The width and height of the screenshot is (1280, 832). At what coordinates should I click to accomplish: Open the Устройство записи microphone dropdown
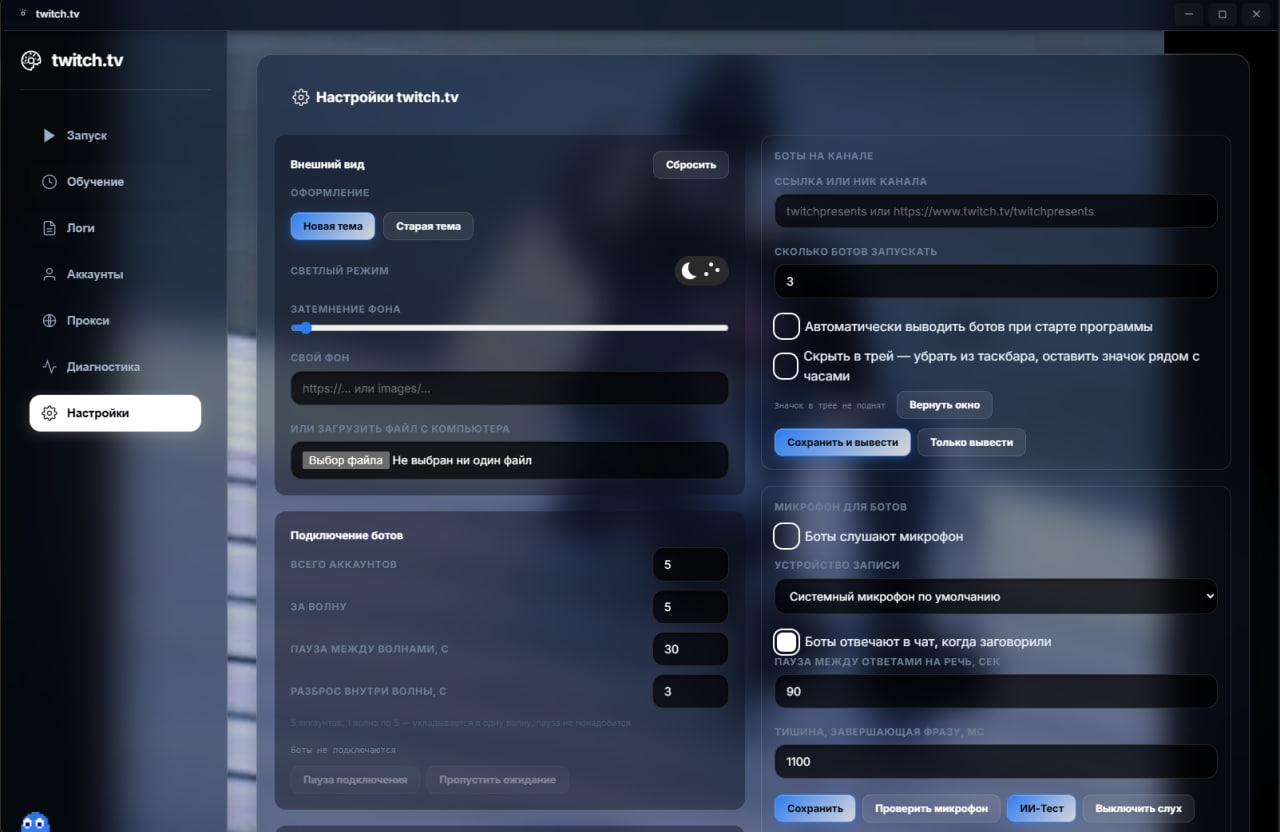click(996, 596)
